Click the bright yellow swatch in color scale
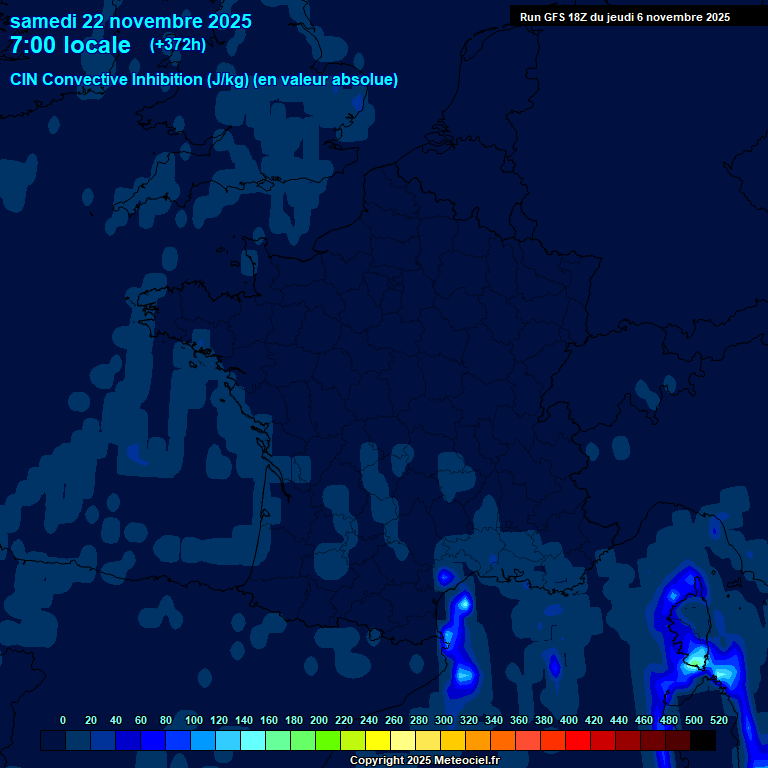The height and width of the screenshot is (768, 768). pyautogui.click(x=378, y=741)
